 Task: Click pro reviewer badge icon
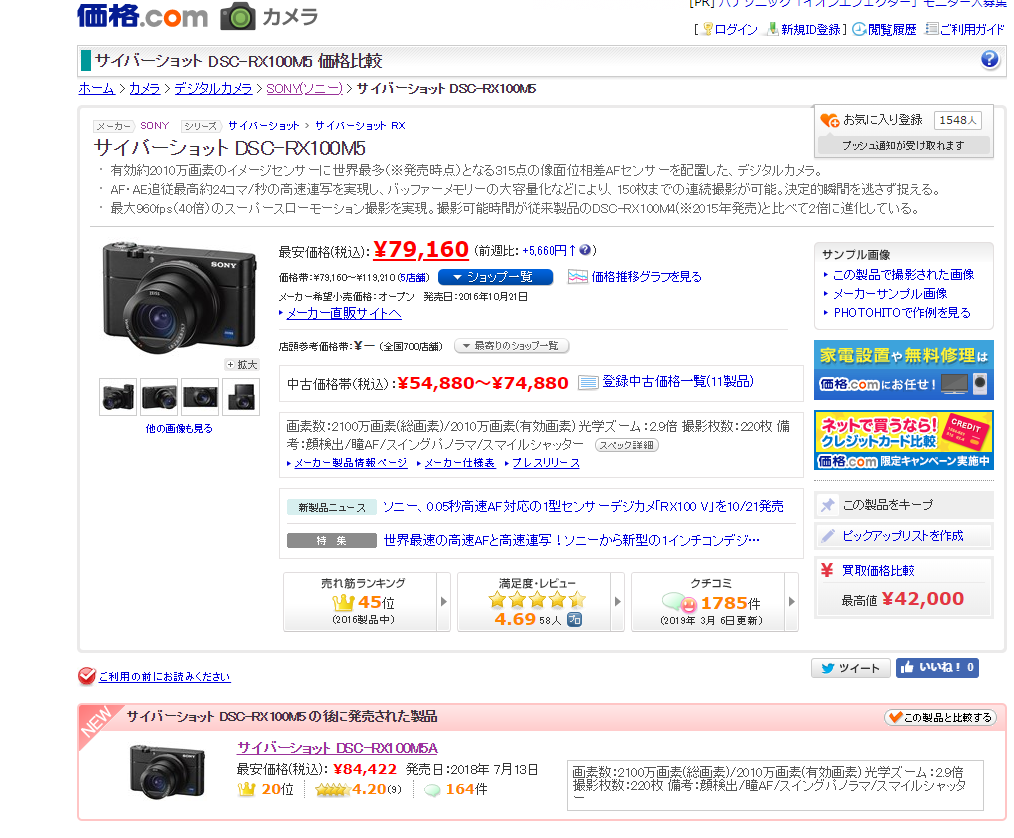tap(574, 619)
